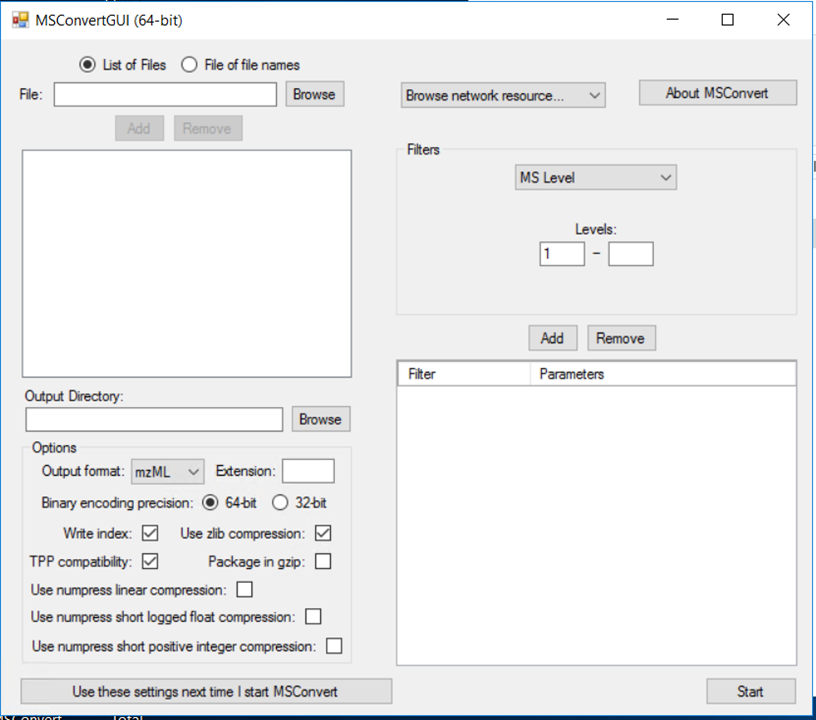Viewport: 816px width, 720px height.
Task: Uncheck the Write index checkbox
Action: pos(150,533)
